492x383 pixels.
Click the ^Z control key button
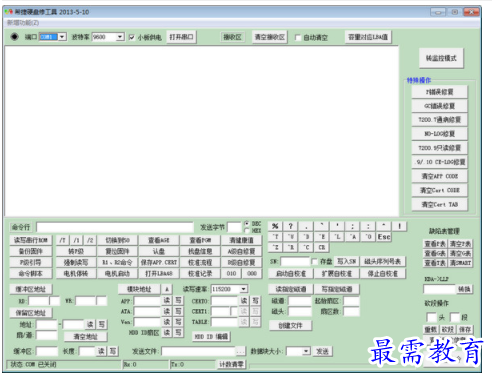point(275,247)
